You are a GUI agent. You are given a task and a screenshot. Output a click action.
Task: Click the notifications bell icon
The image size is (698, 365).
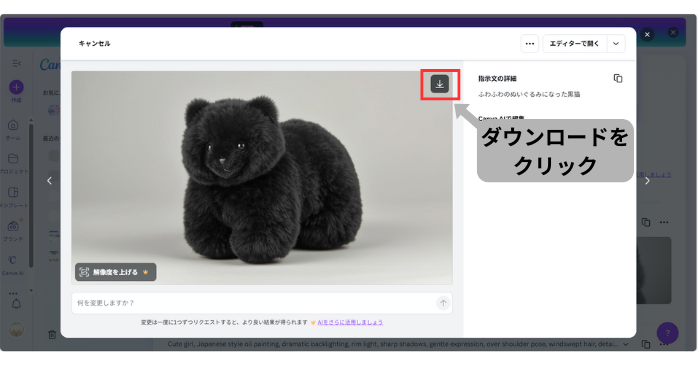click(x=16, y=304)
